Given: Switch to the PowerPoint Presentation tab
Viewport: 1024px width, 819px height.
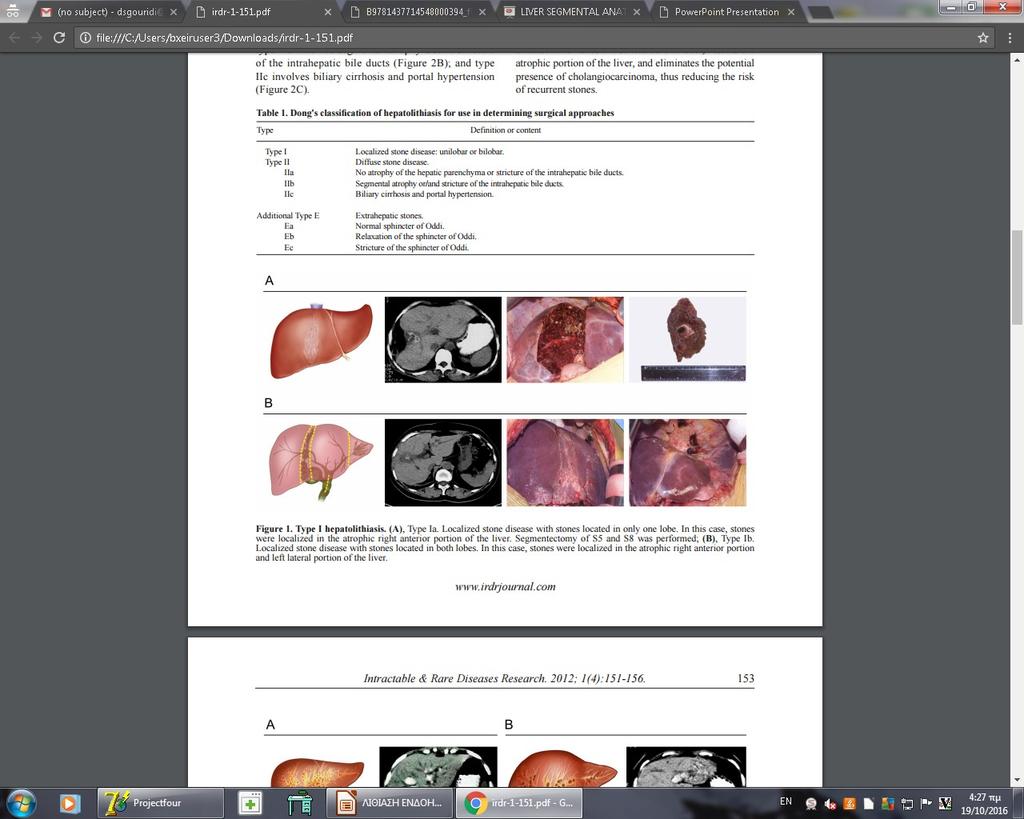Looking at the screenshot, I should (726, 12).
